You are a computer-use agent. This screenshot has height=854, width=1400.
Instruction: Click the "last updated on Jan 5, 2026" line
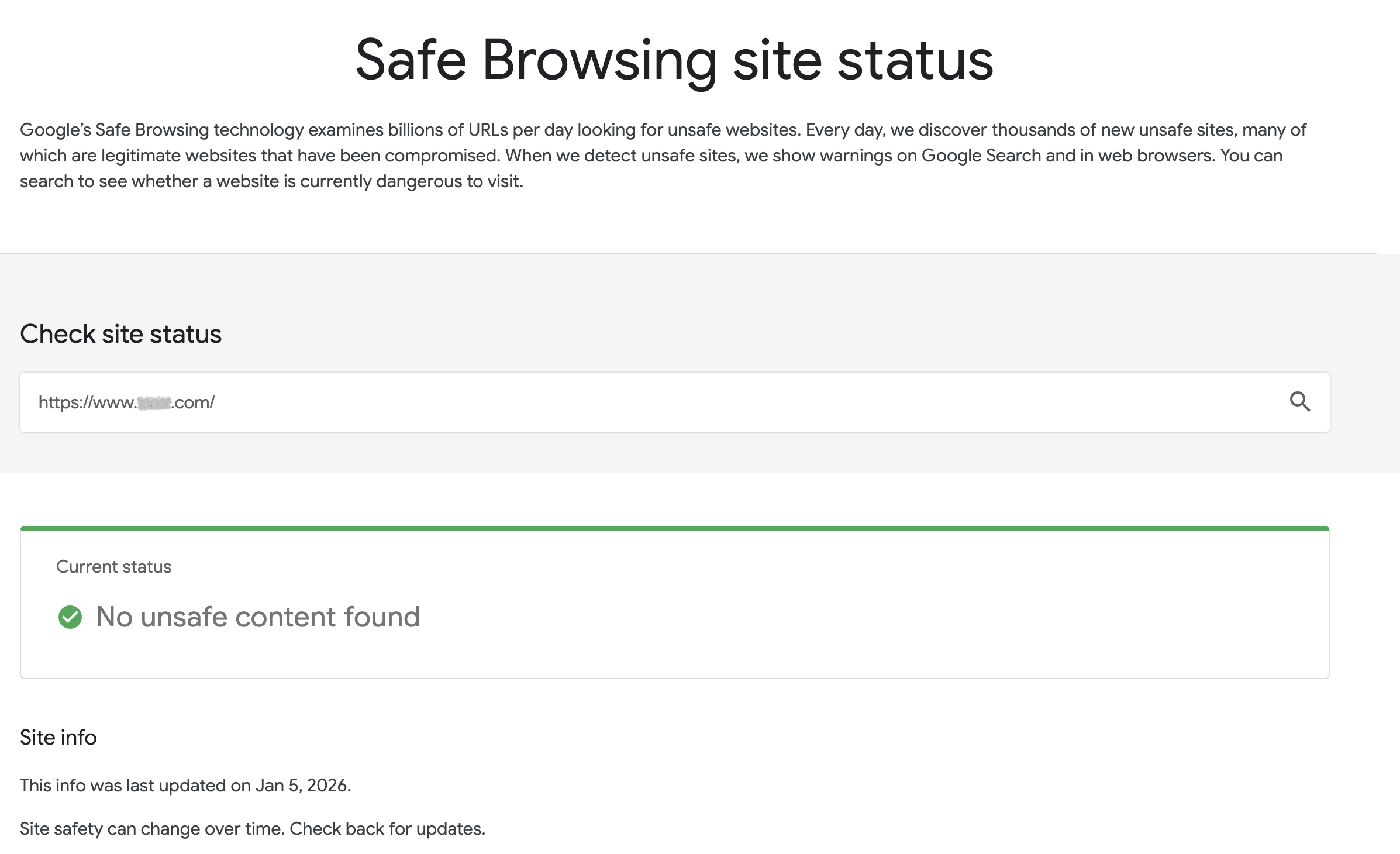point(185,786)
